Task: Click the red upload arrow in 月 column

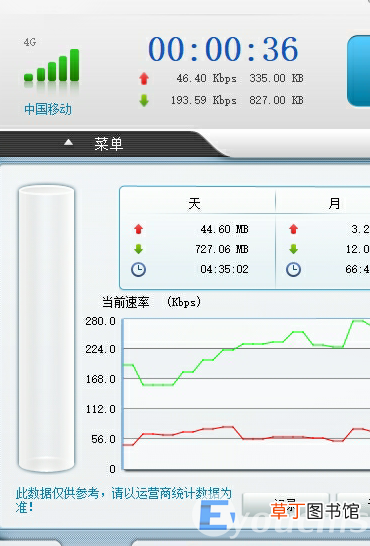Action: click(x=293, y=229)
